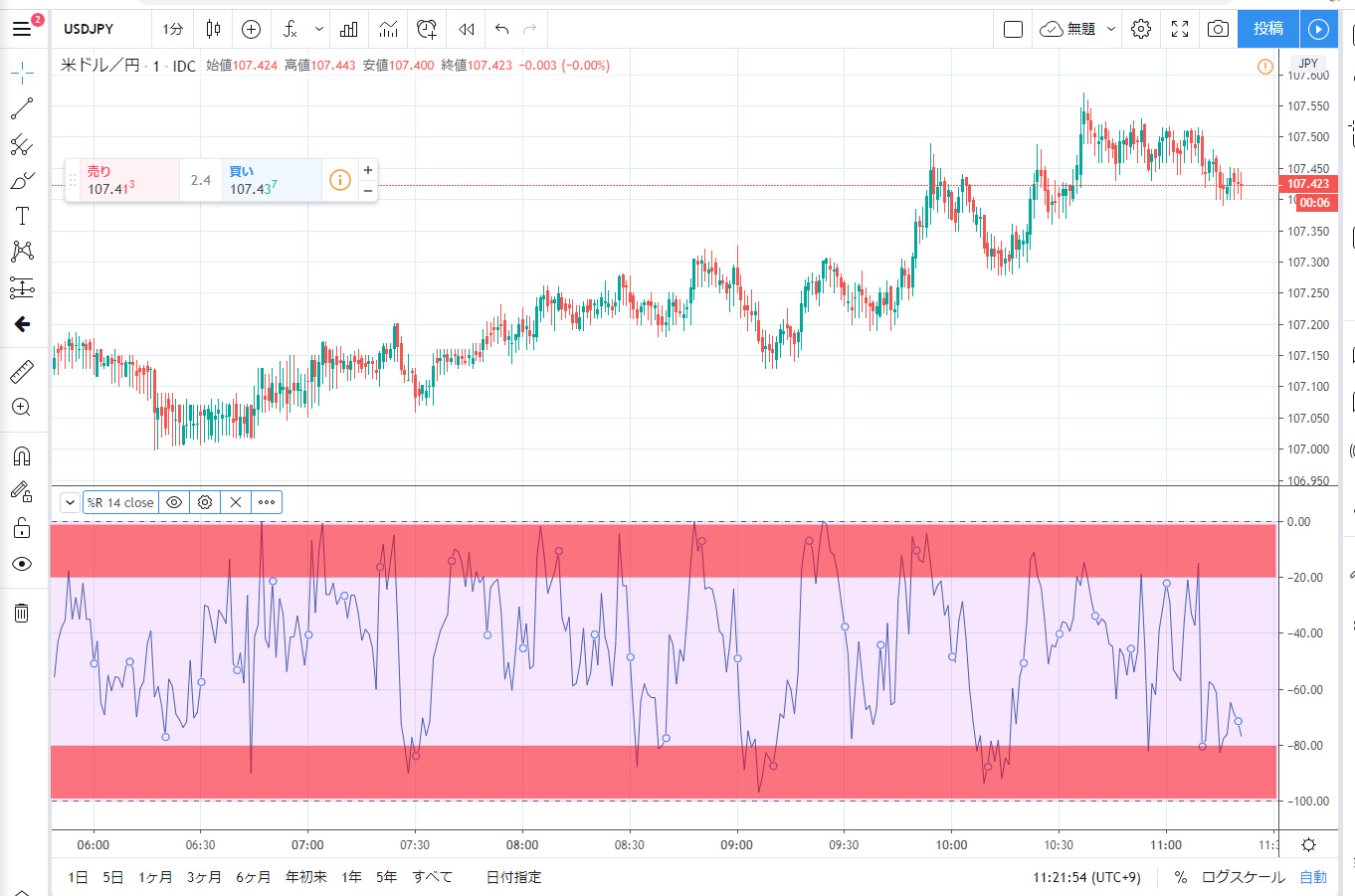Toggle percent scale % button
The height and width of the screenshot is (896, 1355).
pyautogui.click(x=1180, y=877)
